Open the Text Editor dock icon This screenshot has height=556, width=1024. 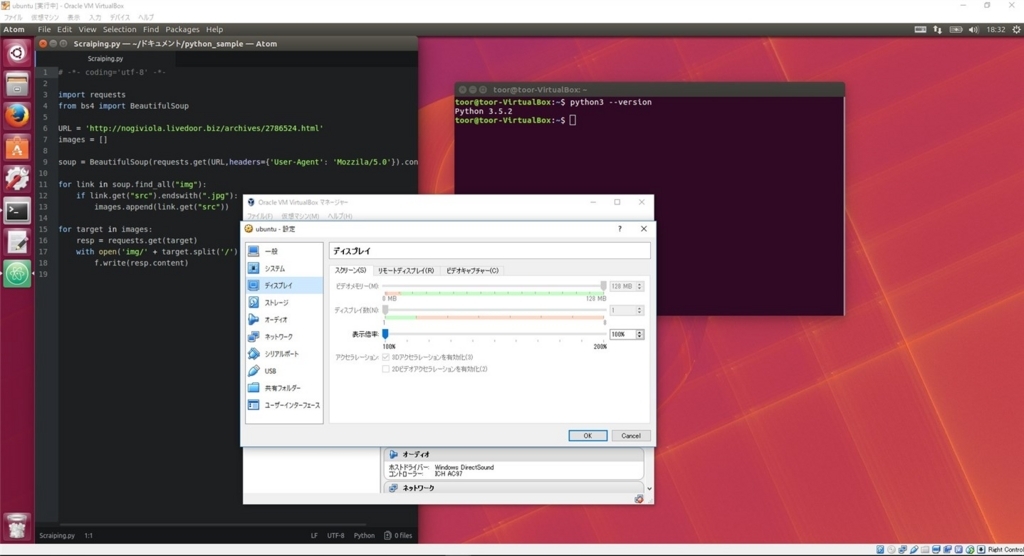coord(17,242)
